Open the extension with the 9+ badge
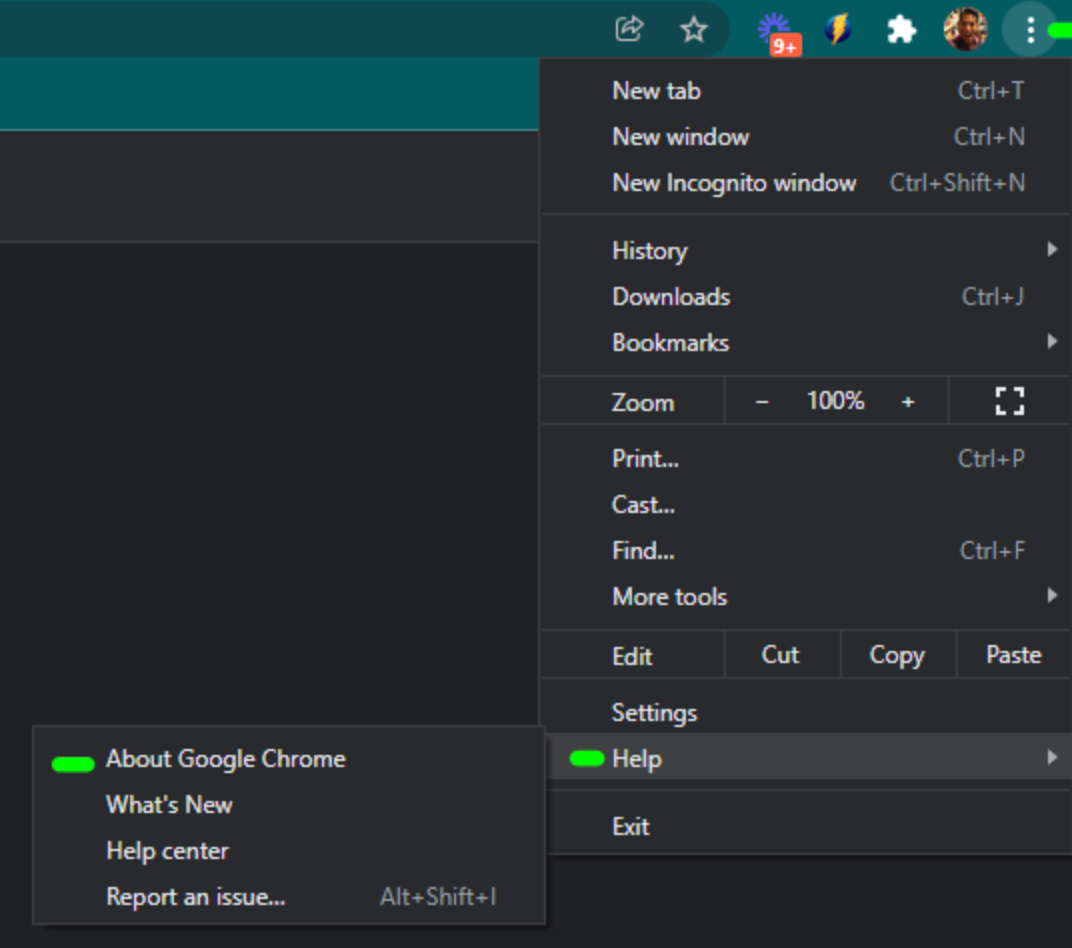The image size is (1072, 948). coord(778,33)
